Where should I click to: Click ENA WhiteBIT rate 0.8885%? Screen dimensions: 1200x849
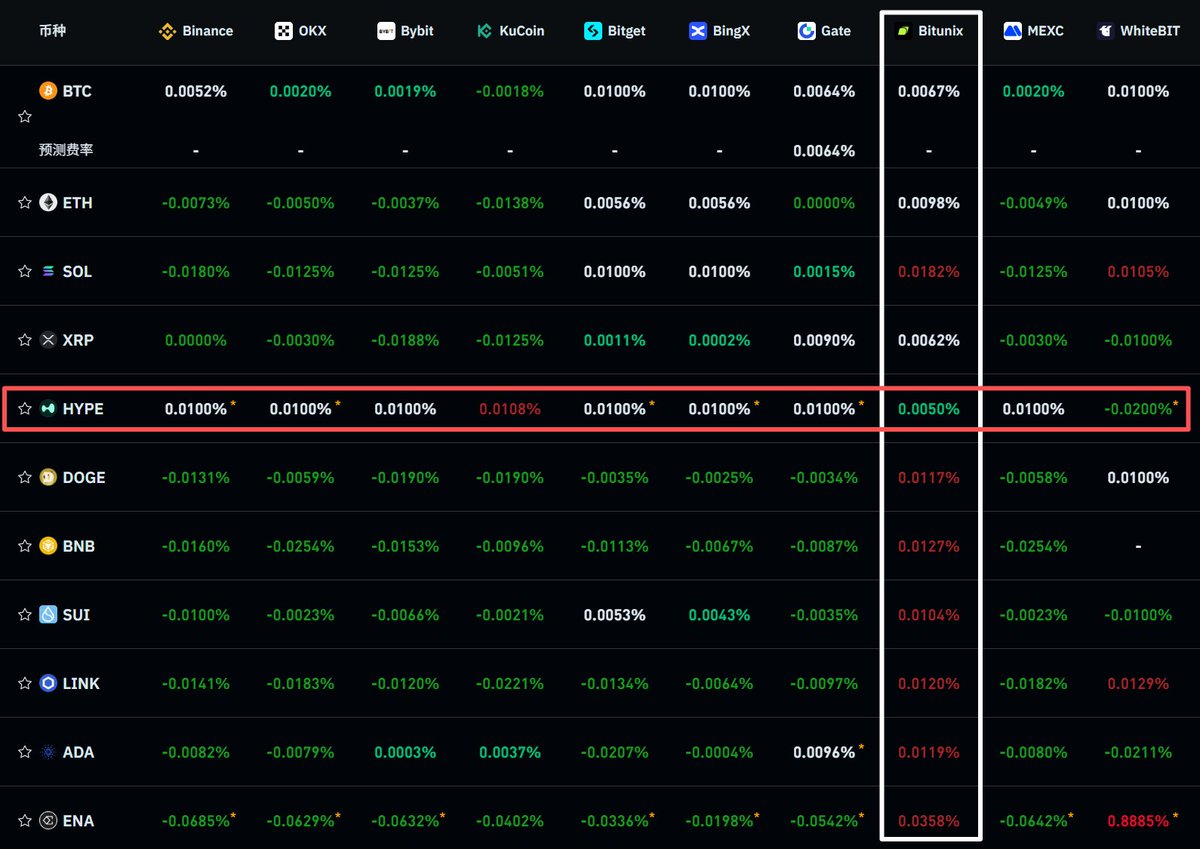click(1138, 821)
